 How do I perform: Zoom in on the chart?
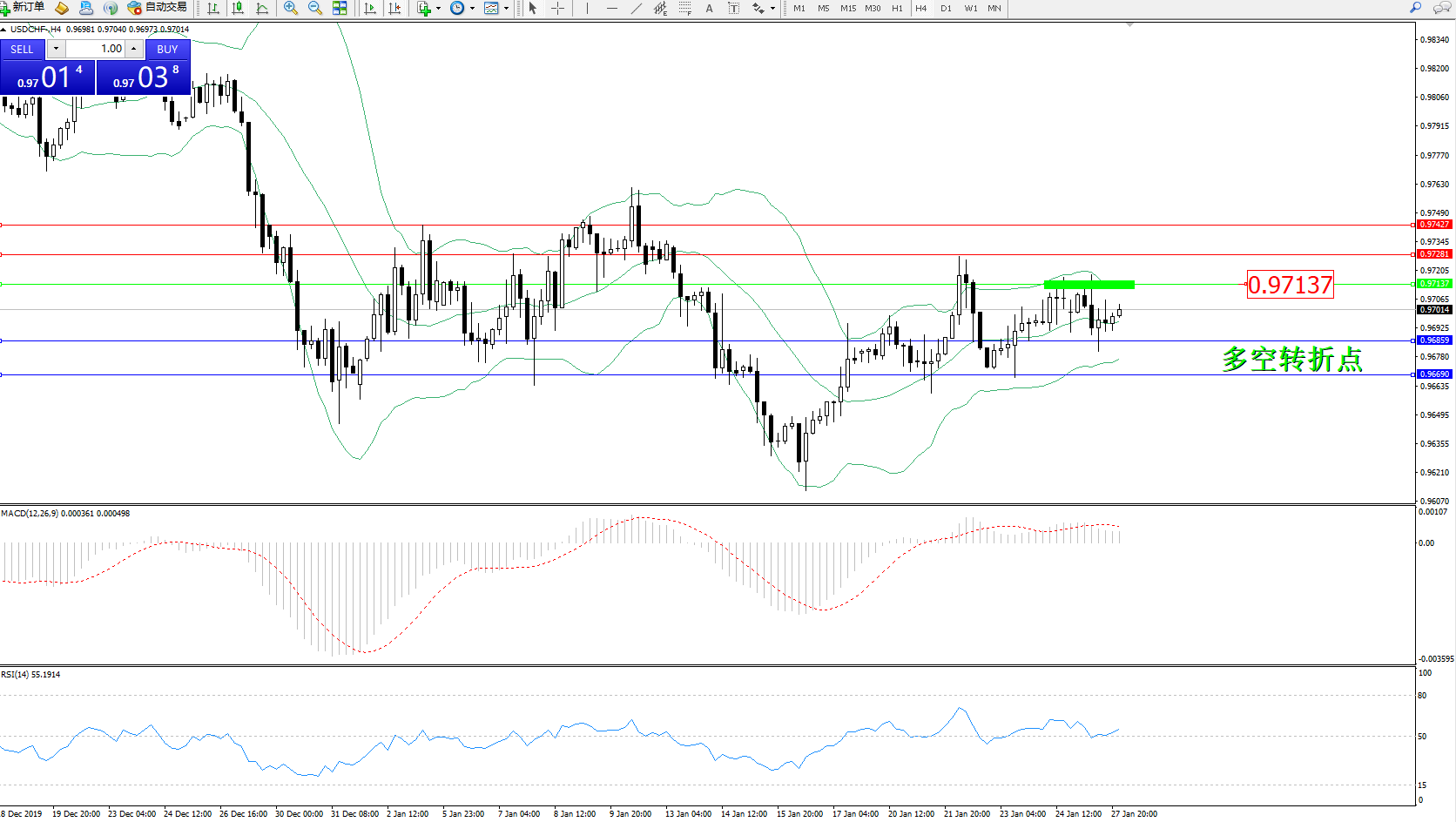(x=291, y=8)
